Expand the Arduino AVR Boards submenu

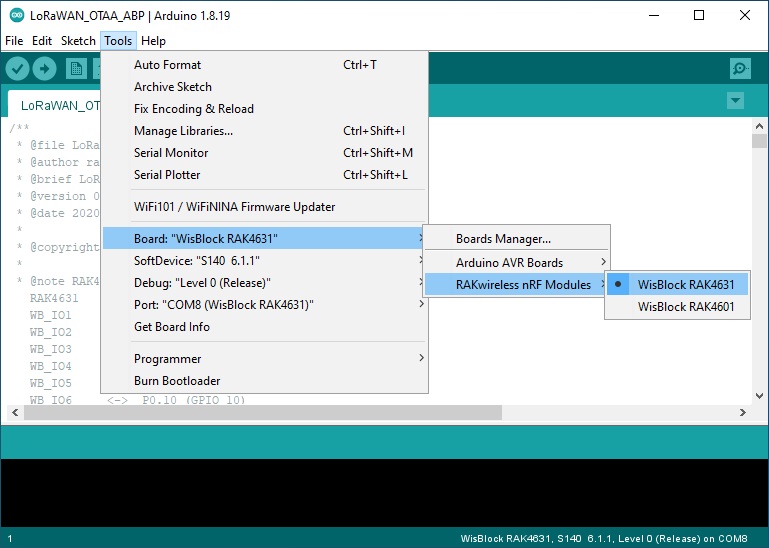click(x=517, y=262)
